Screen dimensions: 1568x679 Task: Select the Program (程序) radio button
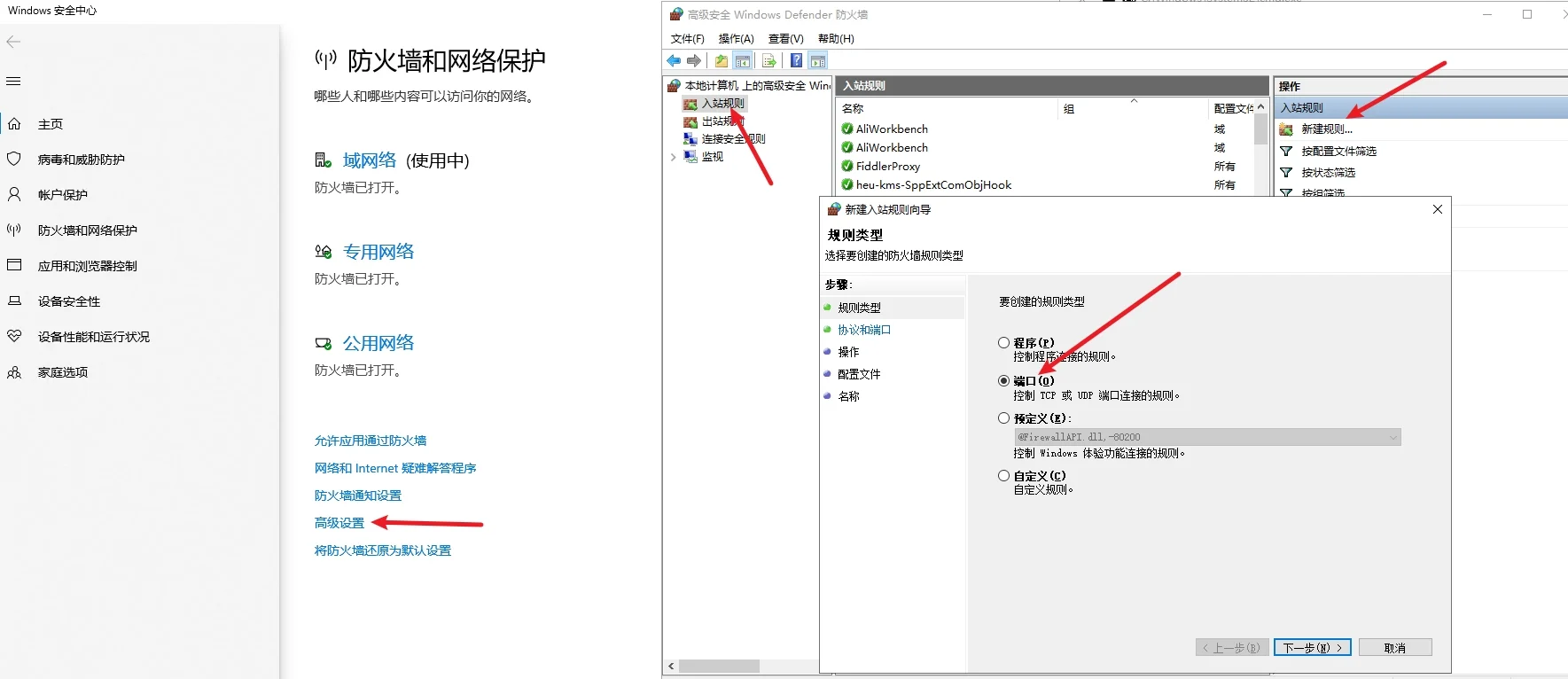1003,342
